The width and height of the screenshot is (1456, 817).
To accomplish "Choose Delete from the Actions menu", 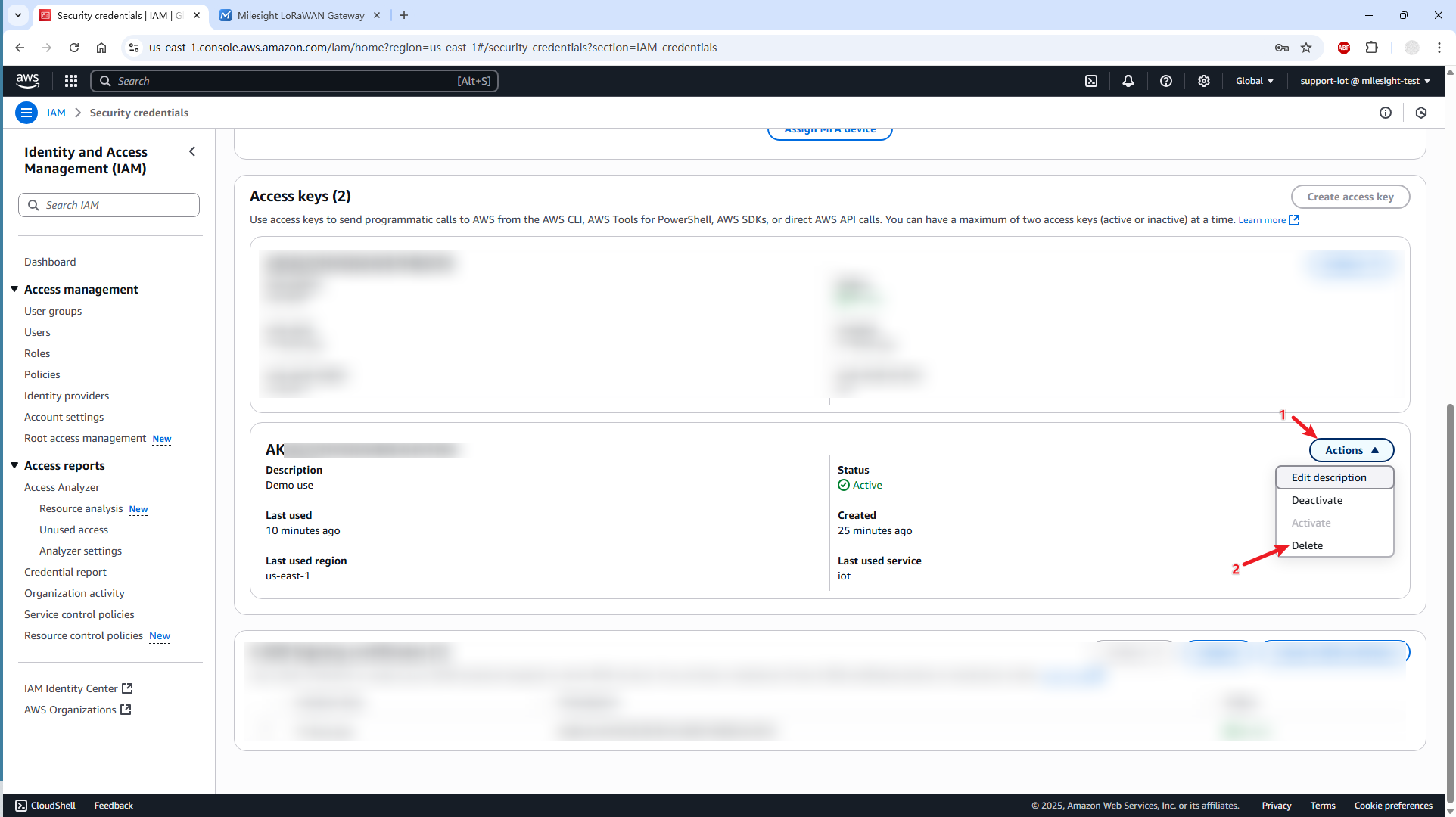I will (x=1308, y=545).
